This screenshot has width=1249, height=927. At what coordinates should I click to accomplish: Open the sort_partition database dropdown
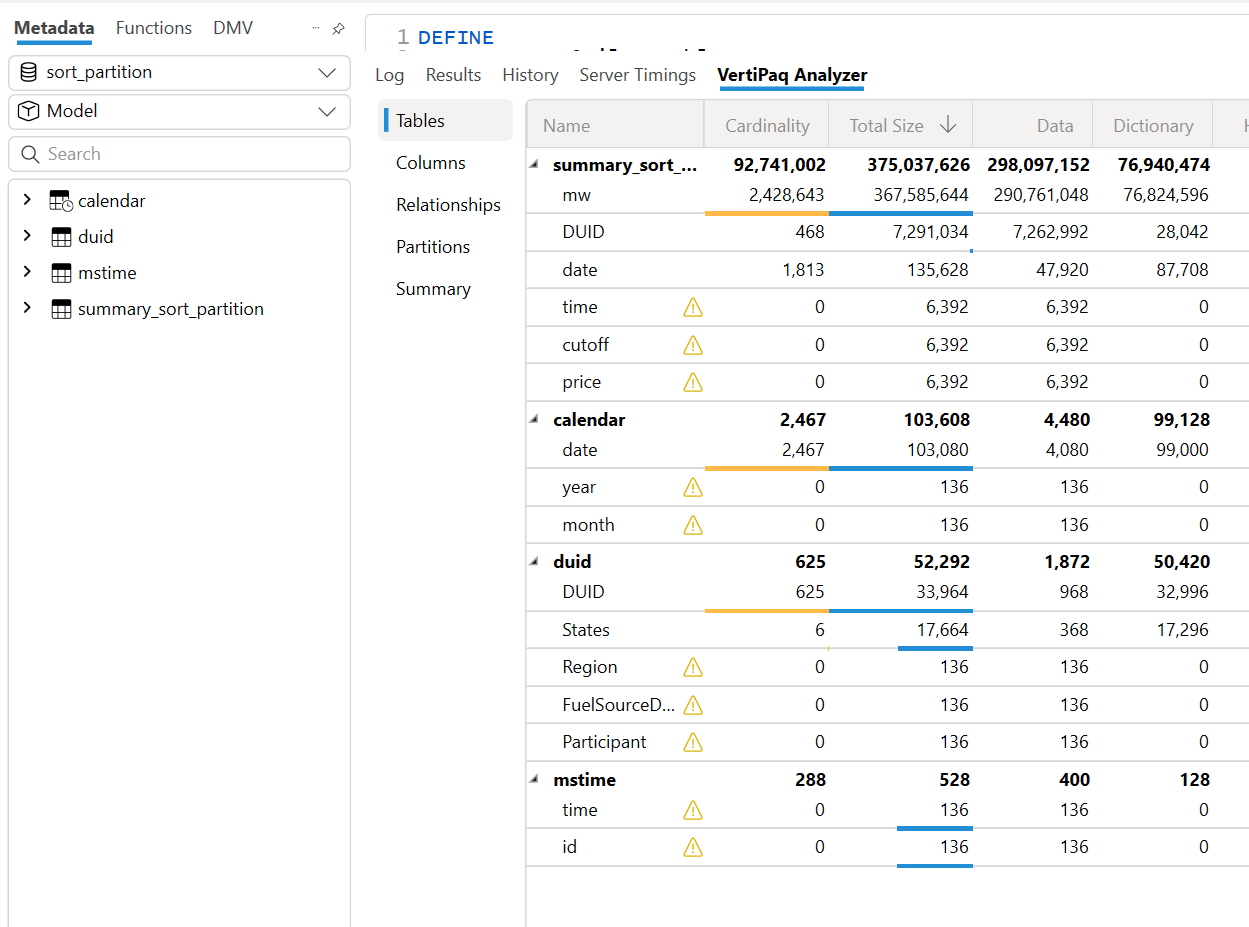tap(327, 72)
